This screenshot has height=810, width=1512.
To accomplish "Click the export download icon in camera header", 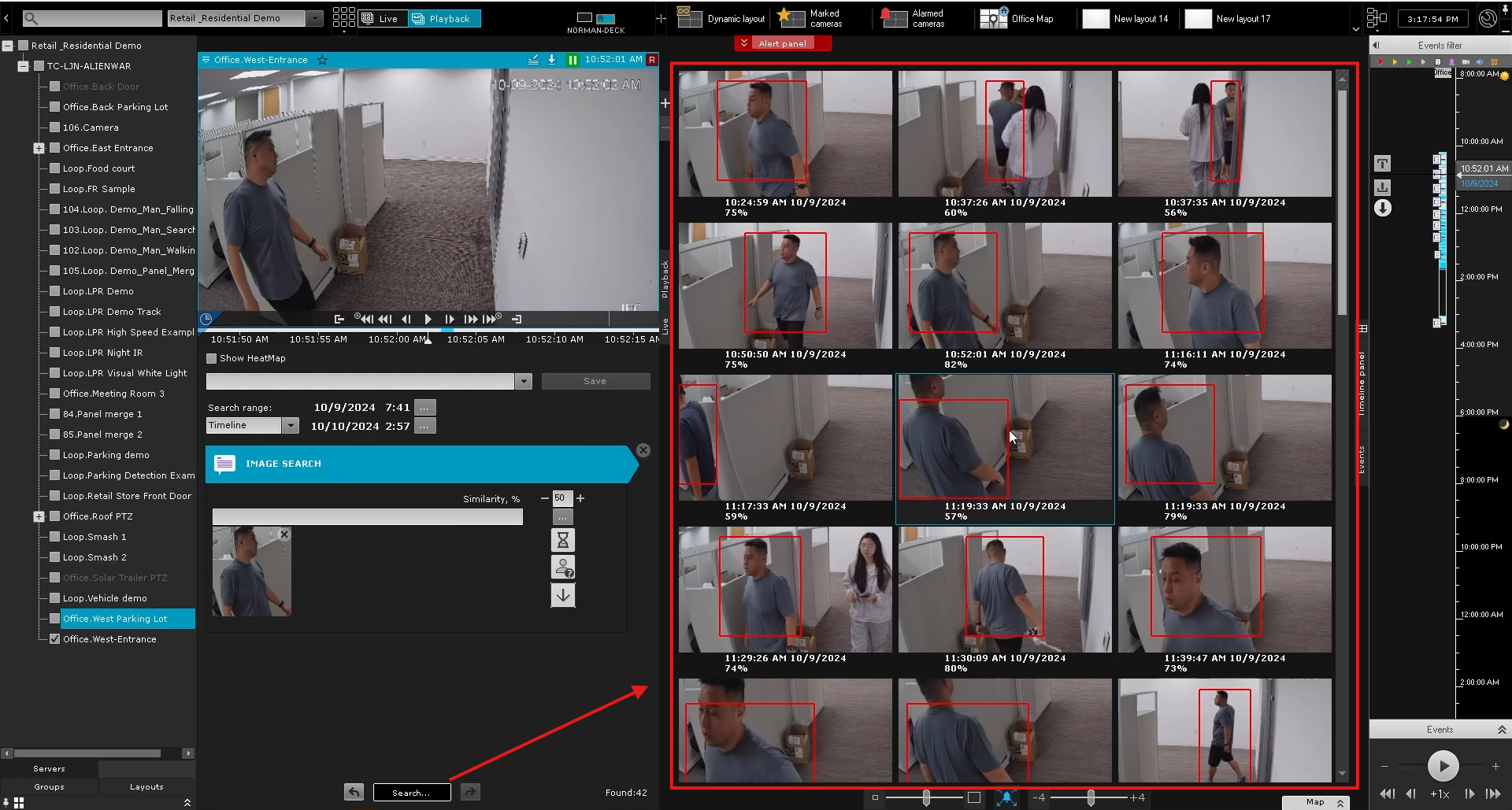I will 551,60.
